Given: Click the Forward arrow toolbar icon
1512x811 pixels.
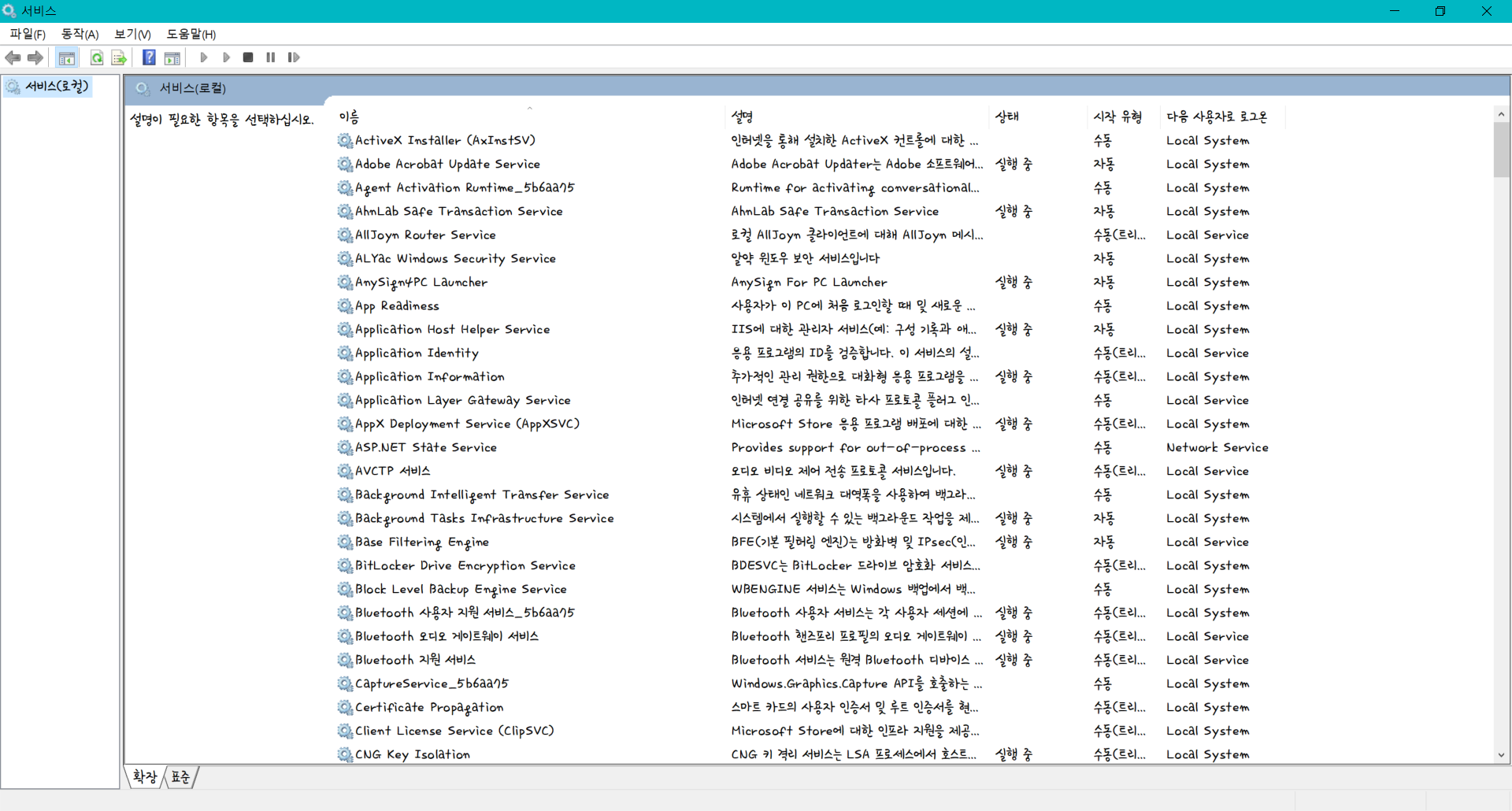Looking at the screenshot, I should (35, 57).
